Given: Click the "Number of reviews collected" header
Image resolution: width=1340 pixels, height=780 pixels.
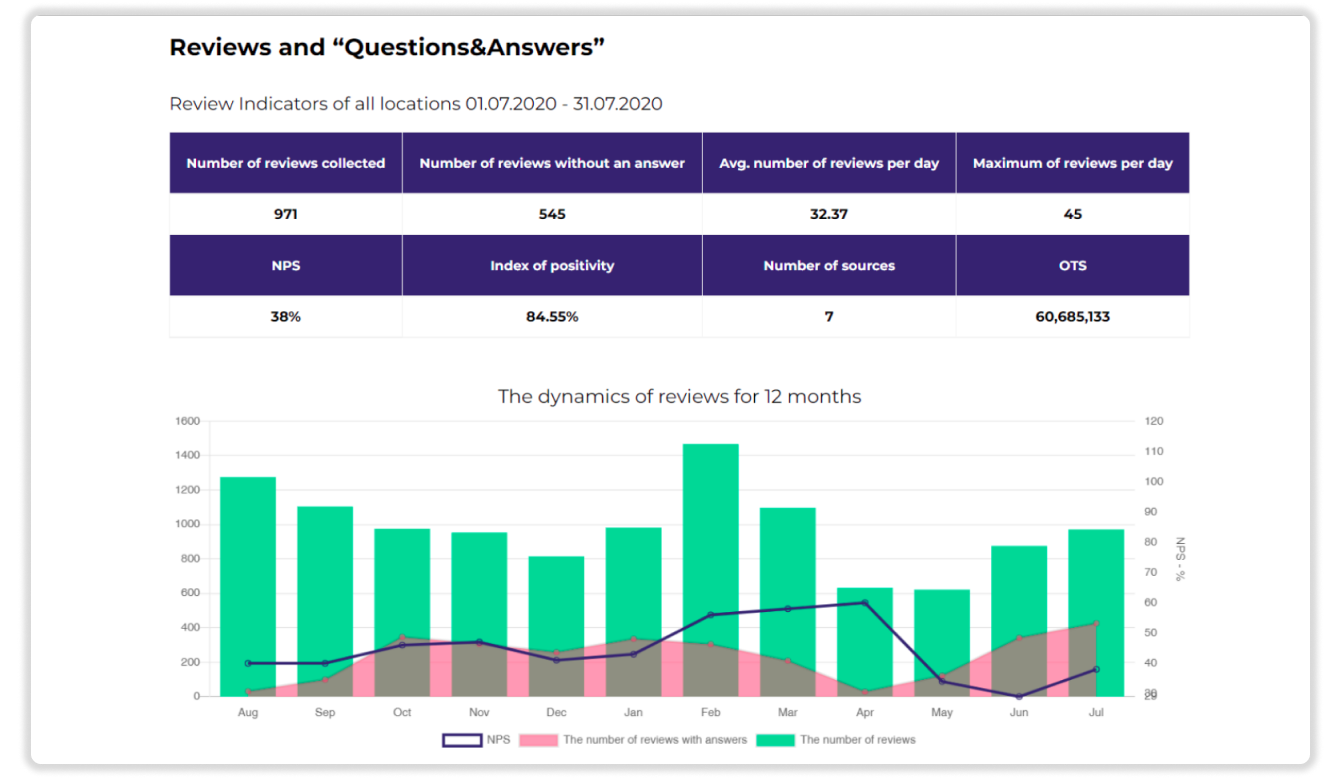Looking at the screenshot, I should click(285, 163).
